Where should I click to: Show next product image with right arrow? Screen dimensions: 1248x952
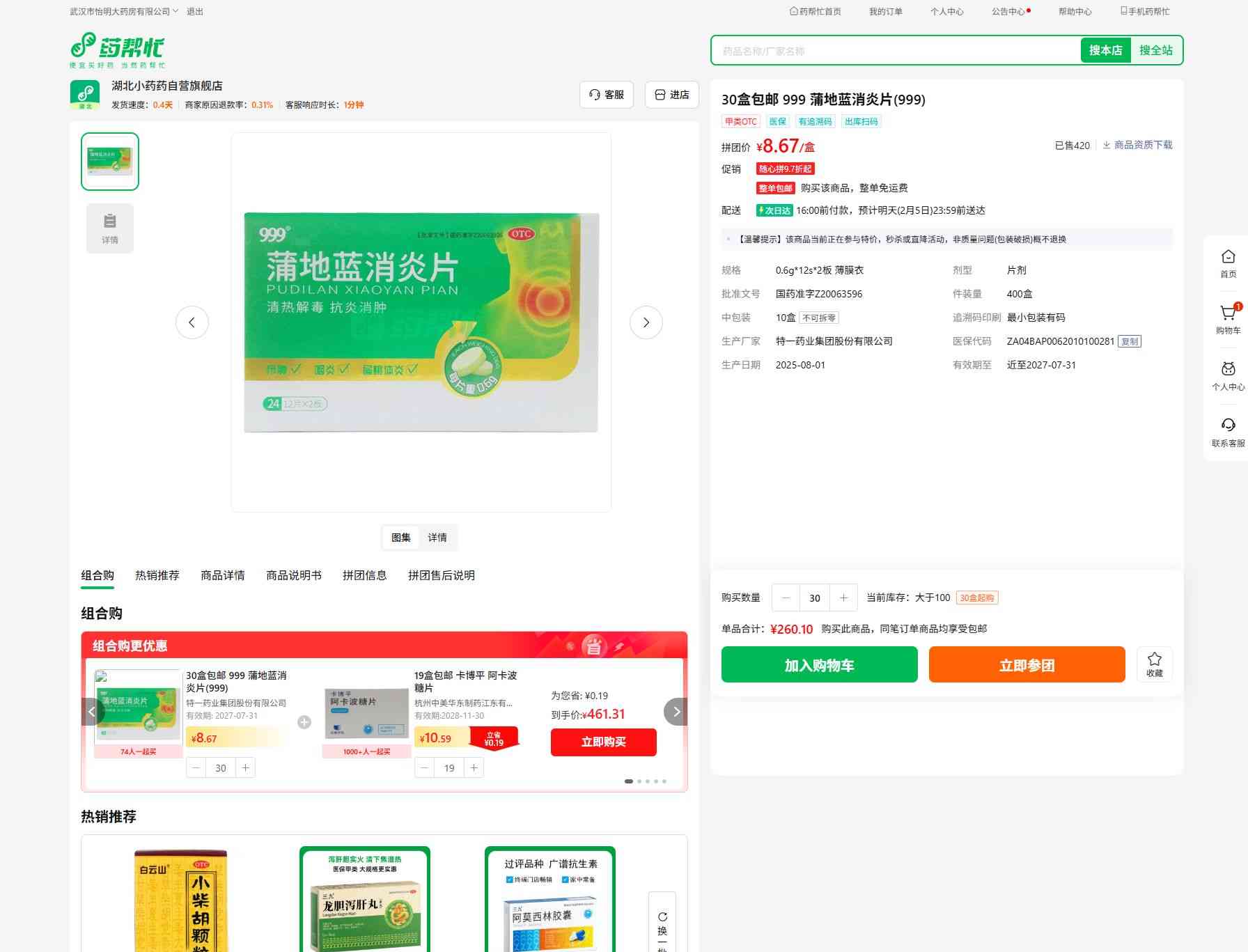click(646, 322)
